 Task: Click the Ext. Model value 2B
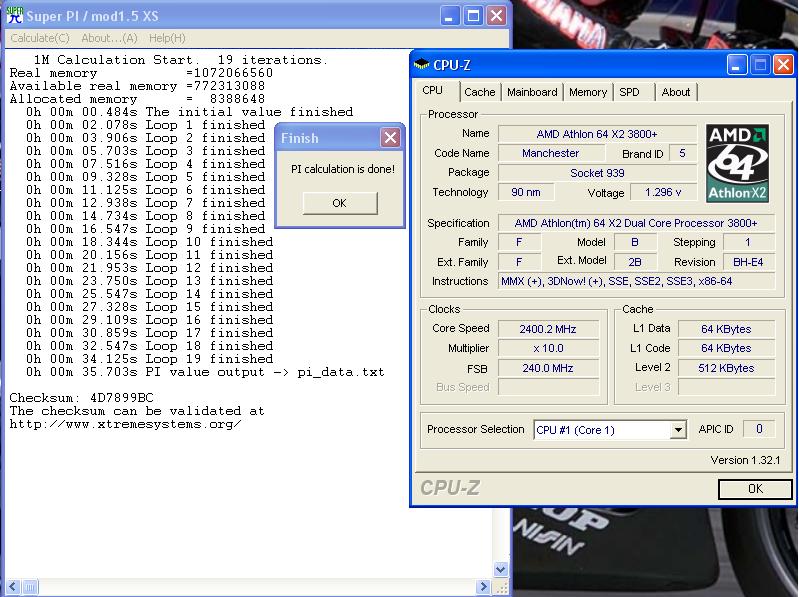635,262
